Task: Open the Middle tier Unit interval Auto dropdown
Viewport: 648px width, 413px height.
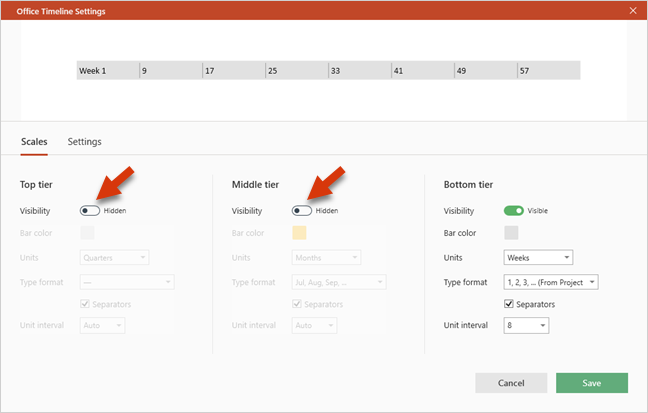Action: [x=314, y=325]
